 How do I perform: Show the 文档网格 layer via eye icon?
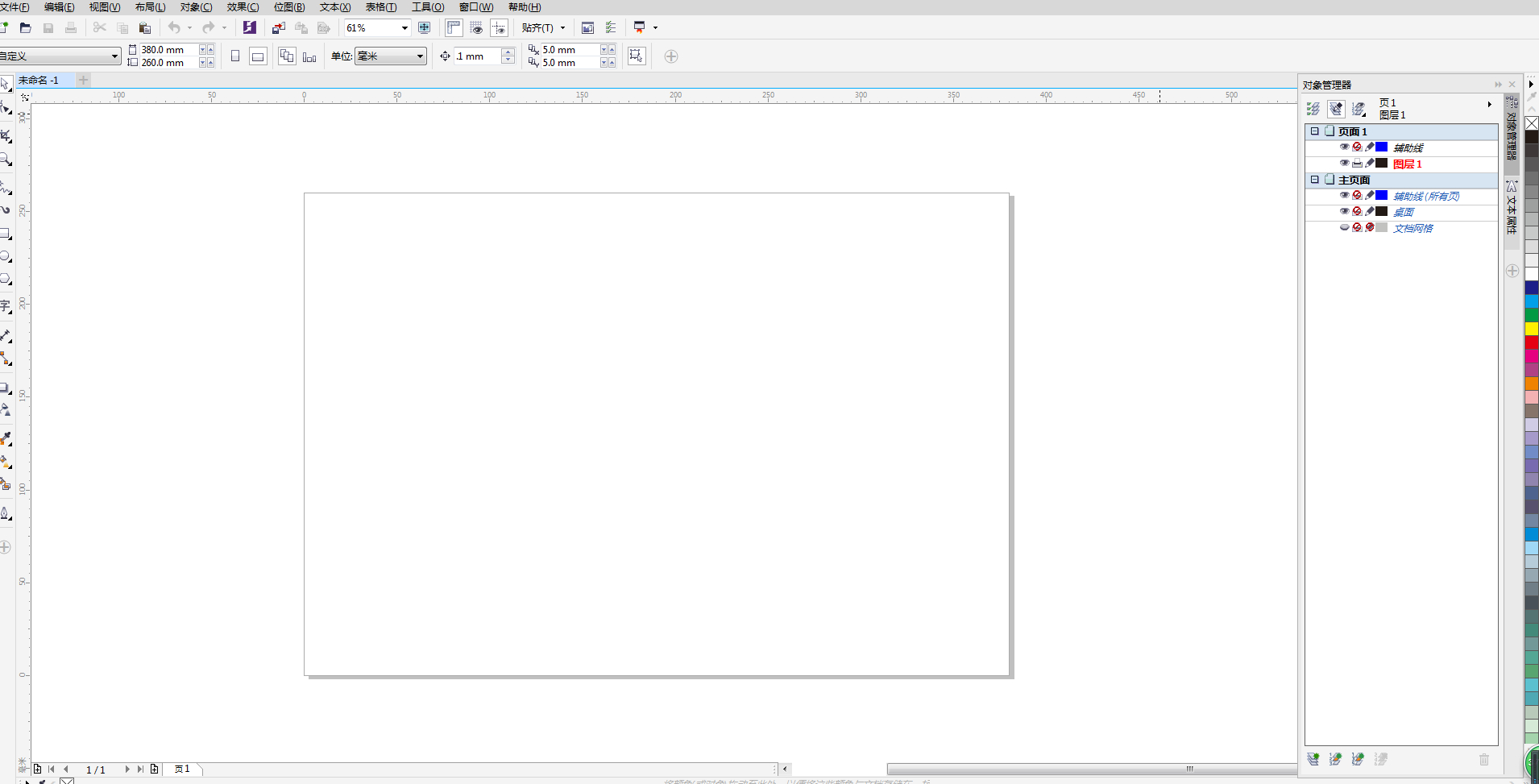[x=1344, y=228]
